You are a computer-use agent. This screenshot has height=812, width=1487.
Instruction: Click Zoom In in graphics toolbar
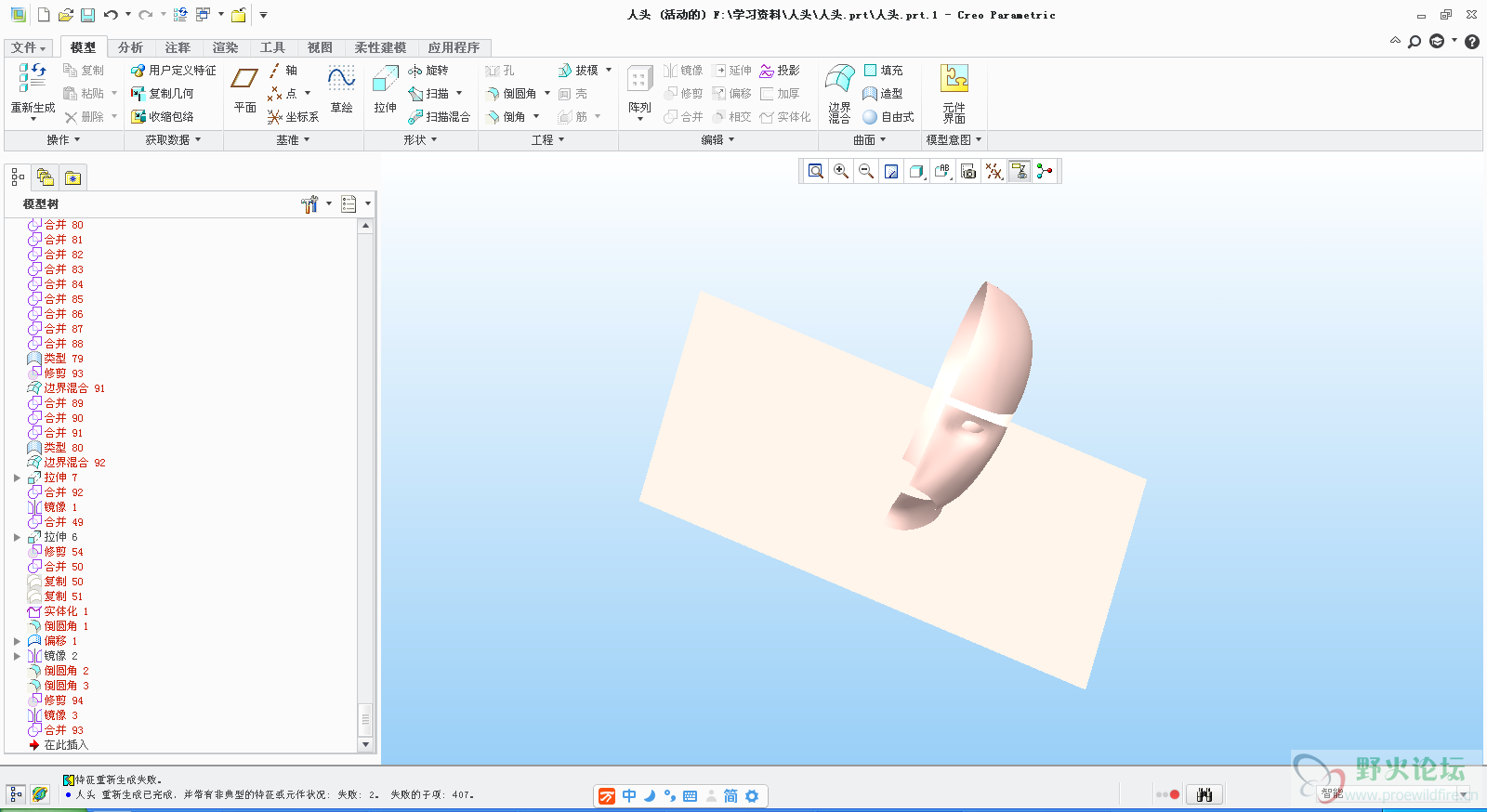(841, 171)
